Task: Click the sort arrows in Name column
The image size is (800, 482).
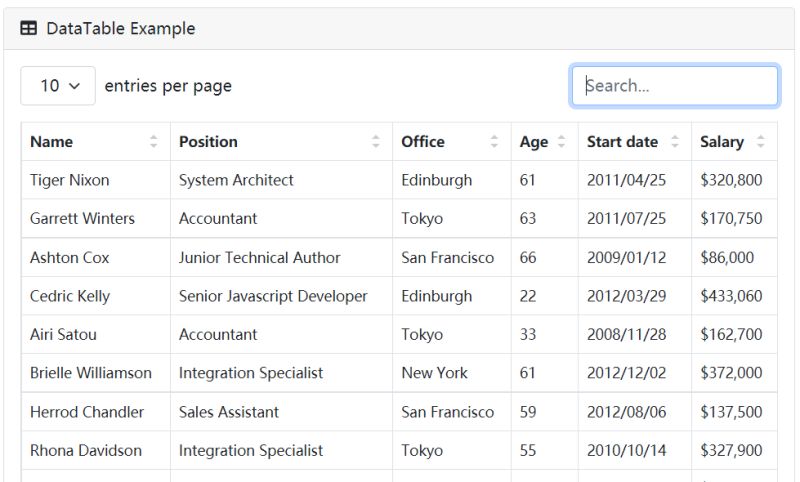Action: click(x=154, y=142)
